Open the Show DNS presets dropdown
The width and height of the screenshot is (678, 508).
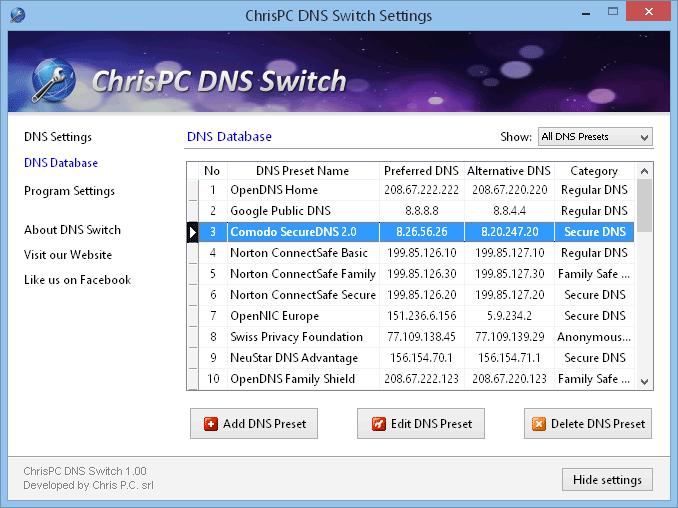[x=594, y=137]
